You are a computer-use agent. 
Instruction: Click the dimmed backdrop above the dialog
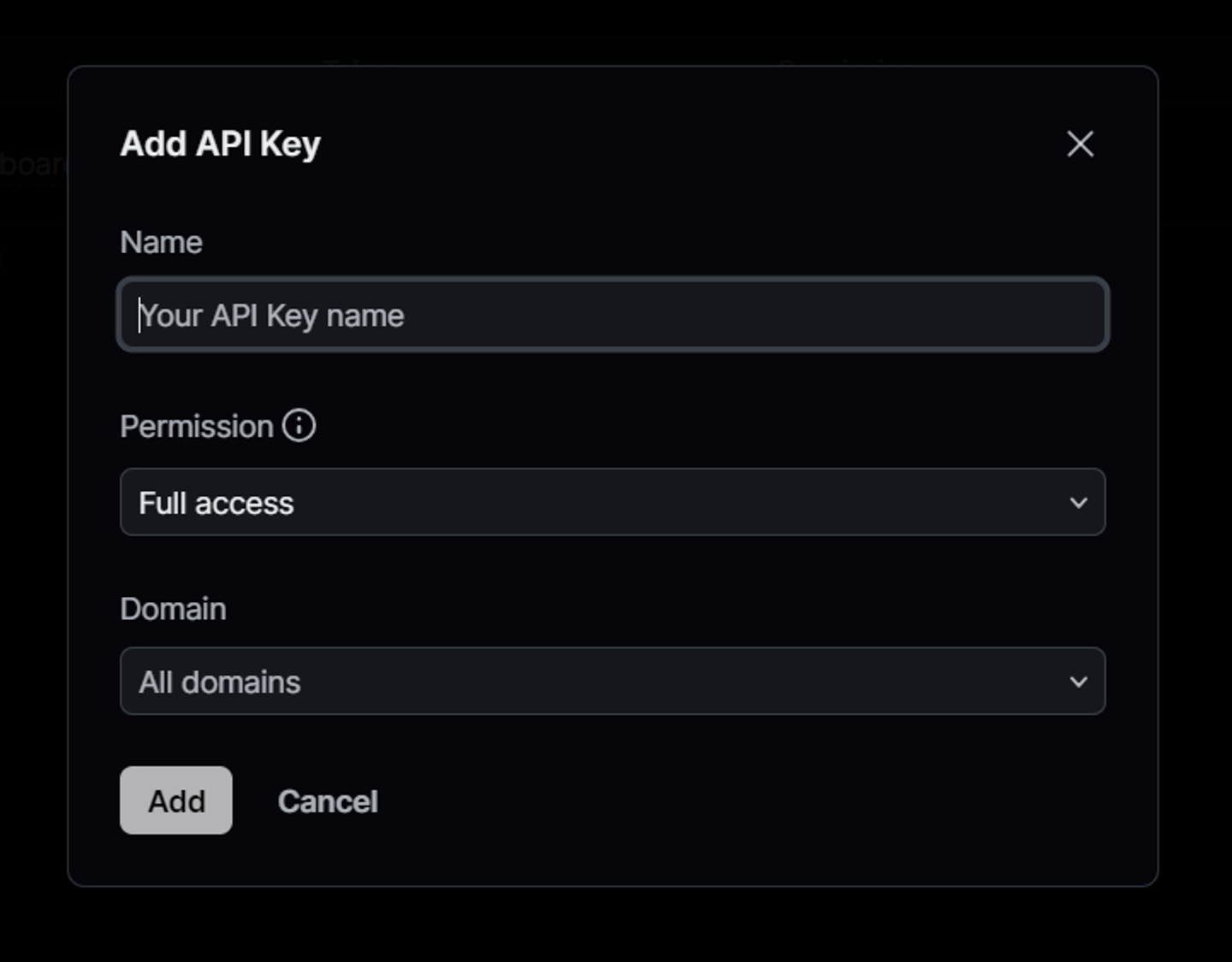coord(613,31)
